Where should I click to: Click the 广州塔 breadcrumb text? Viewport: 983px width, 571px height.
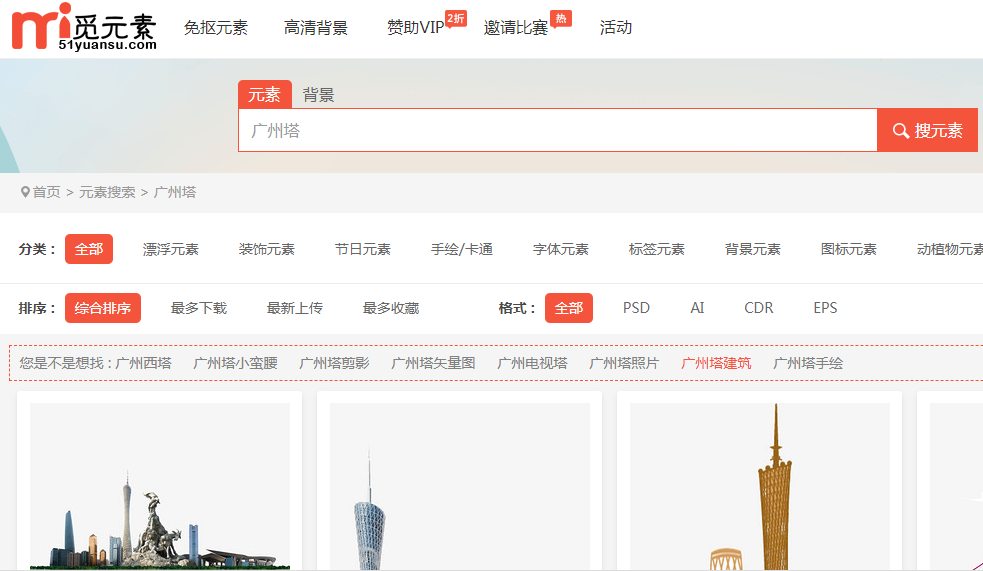175,192
